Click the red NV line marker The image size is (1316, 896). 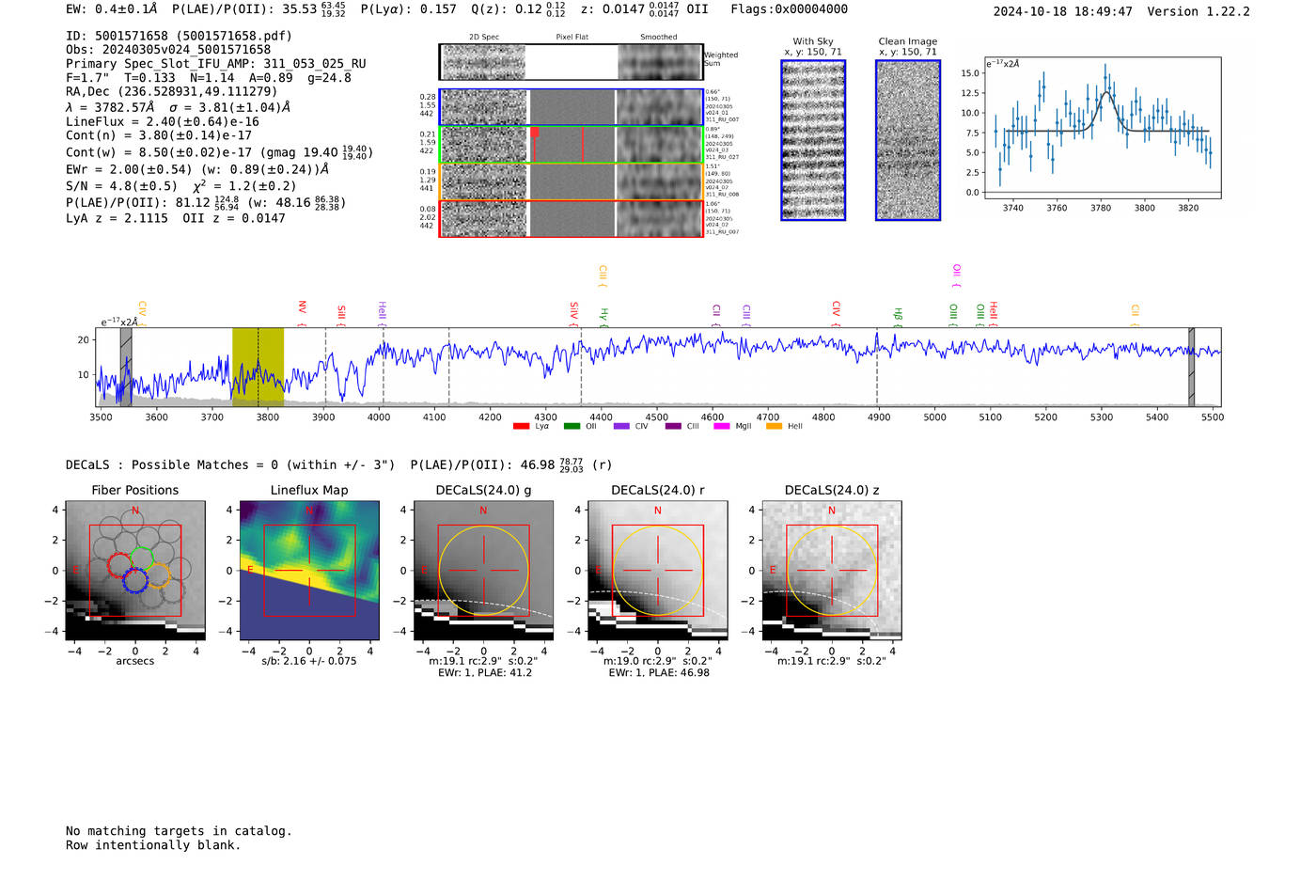pyautogui.click(x=303, y=312)
